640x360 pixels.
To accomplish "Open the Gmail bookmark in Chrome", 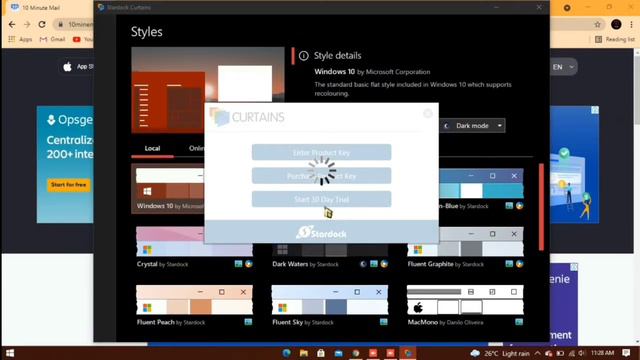I will pyautogui.click(x=52, y=39).
